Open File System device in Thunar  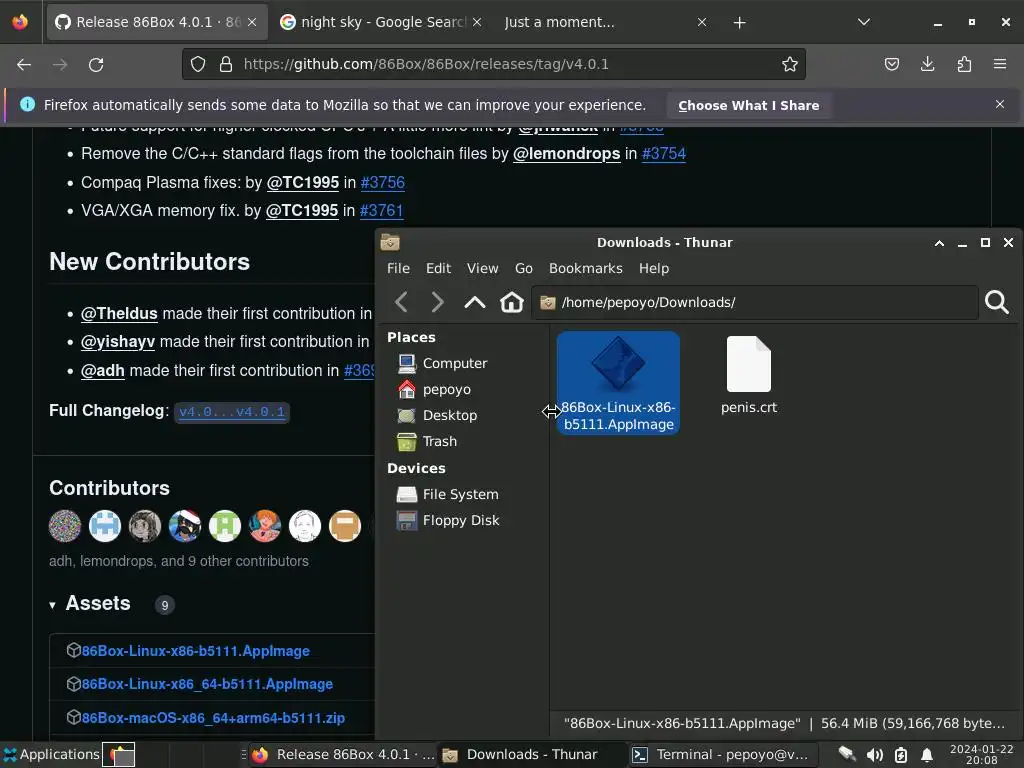448,494
